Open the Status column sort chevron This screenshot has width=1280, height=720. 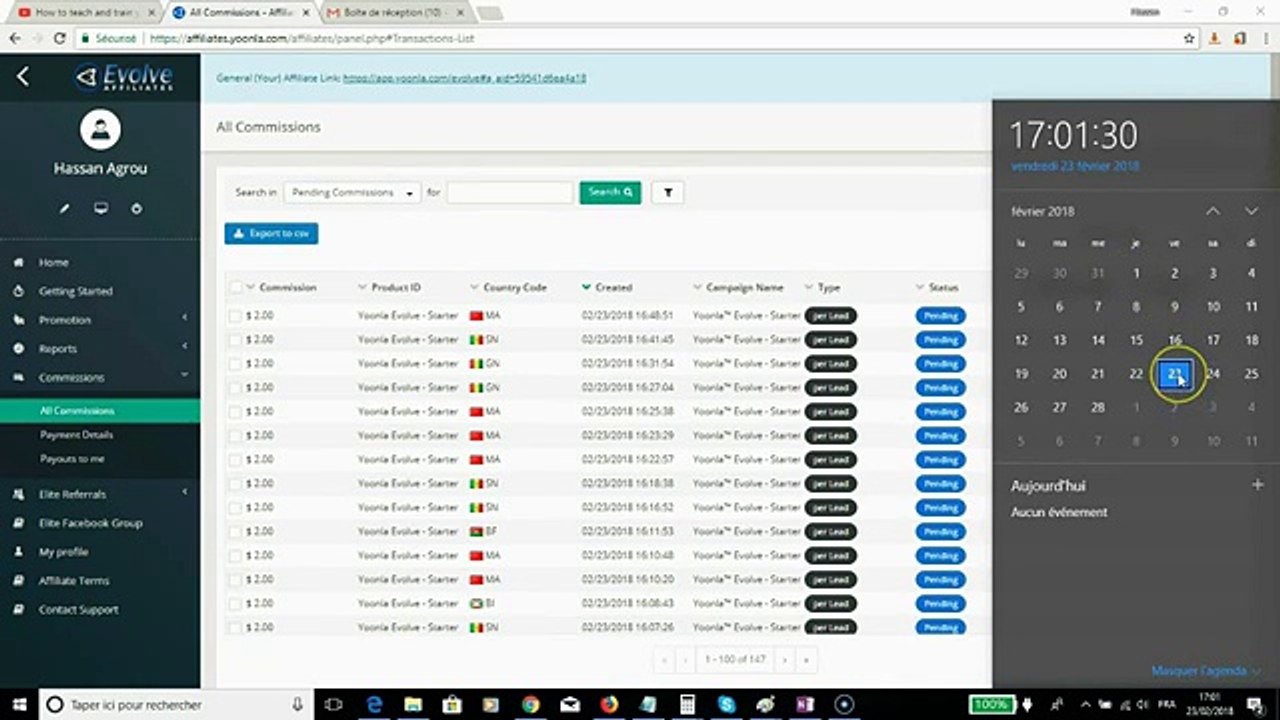(x=921, y=287)
